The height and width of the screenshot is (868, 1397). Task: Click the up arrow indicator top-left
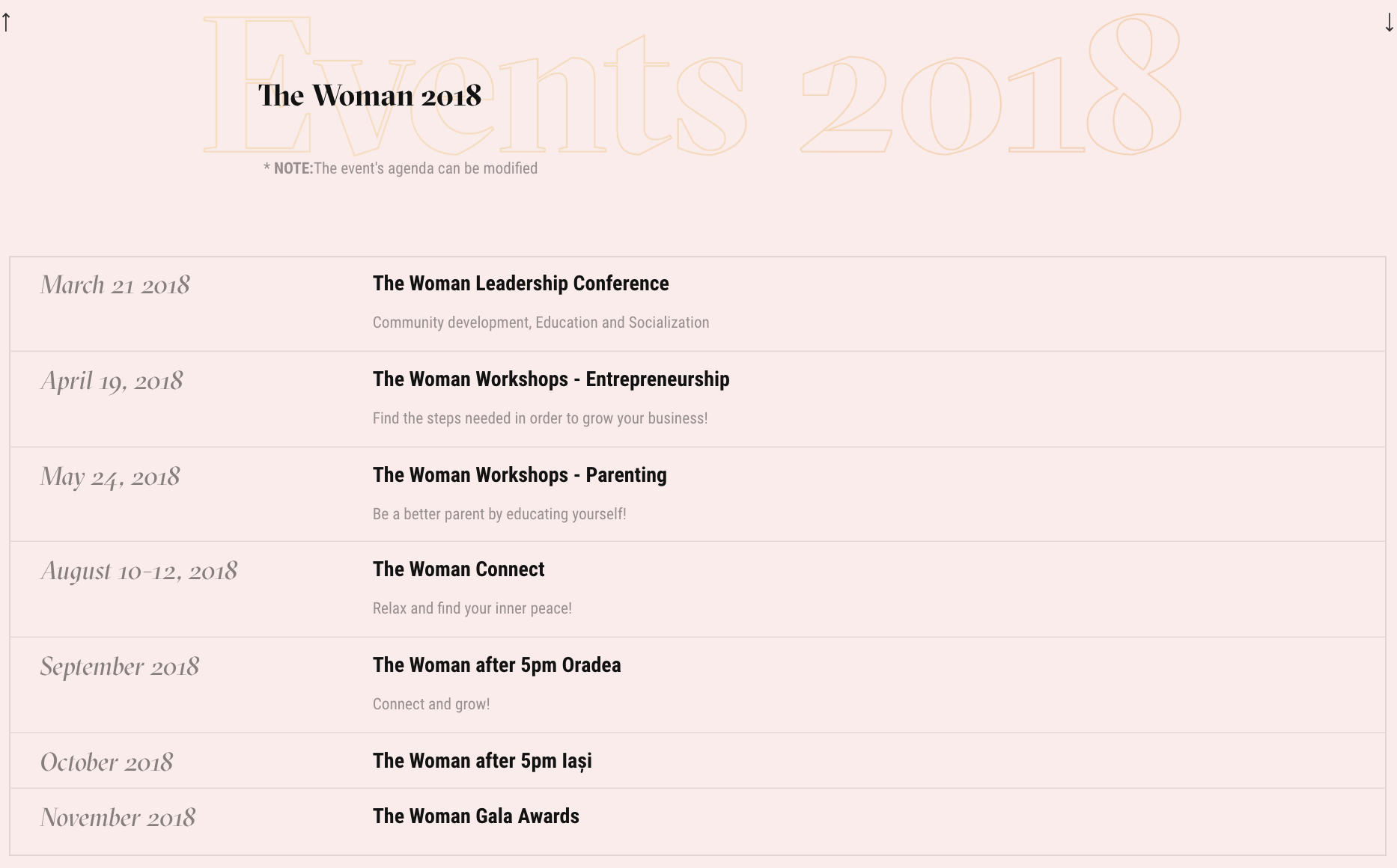click(7, 21)
